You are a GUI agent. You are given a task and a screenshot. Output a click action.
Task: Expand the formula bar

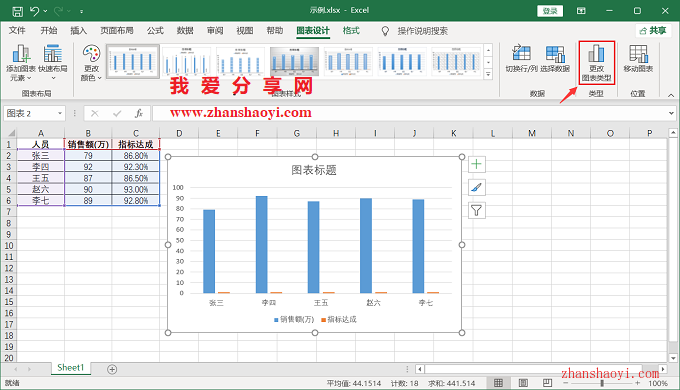point(671,113)
